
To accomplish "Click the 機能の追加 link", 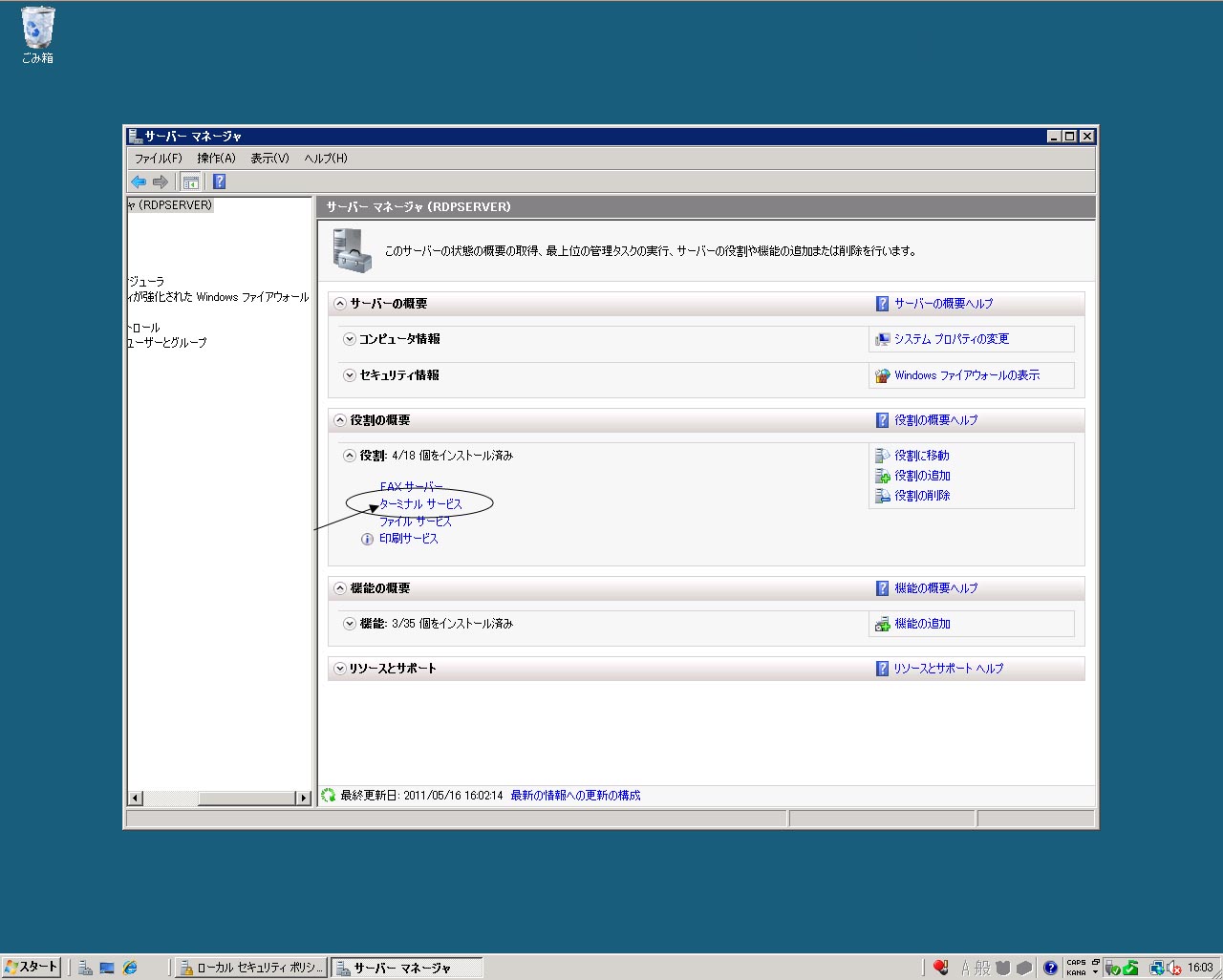I will pos(922,624).
